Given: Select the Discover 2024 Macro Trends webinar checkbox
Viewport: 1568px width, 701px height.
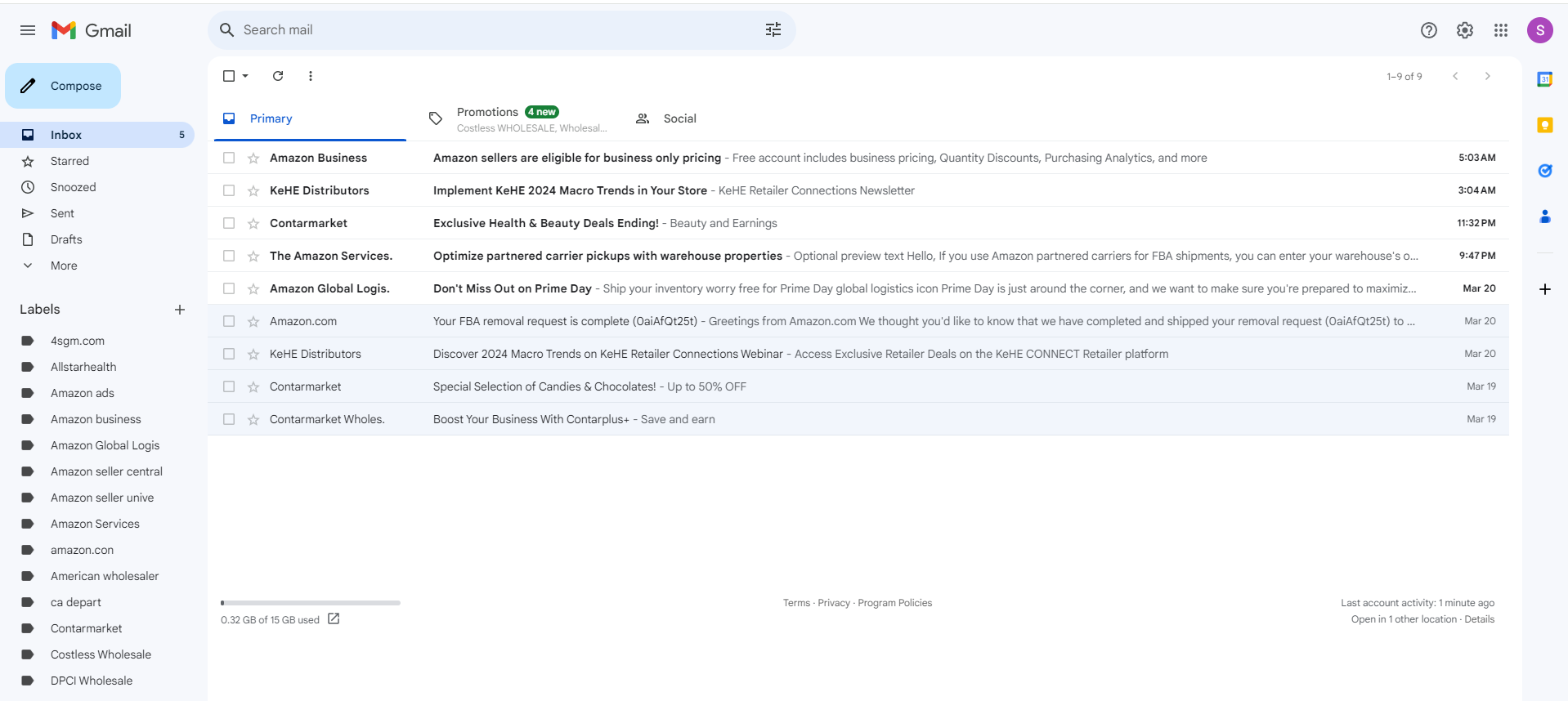Looking at the screenshot, I should pyautogui.click(x=229, y=354).
